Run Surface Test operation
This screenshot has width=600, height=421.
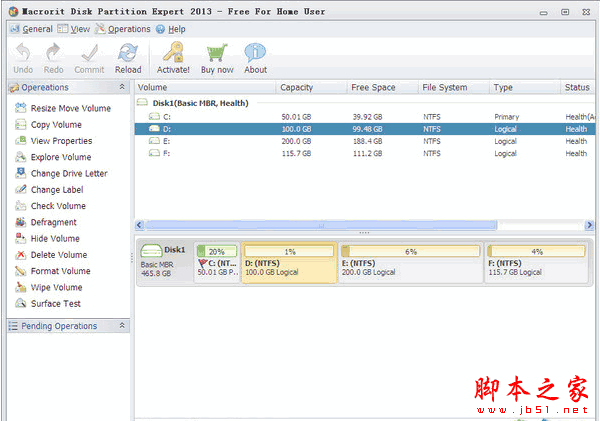[48, 304]
